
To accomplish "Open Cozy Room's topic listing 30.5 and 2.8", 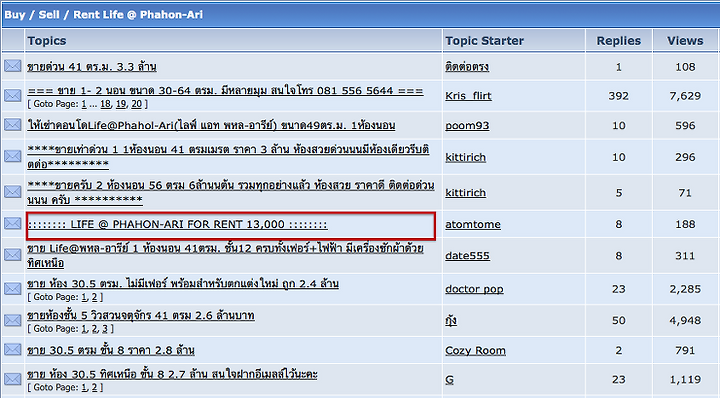I will [x=111, y=350].
